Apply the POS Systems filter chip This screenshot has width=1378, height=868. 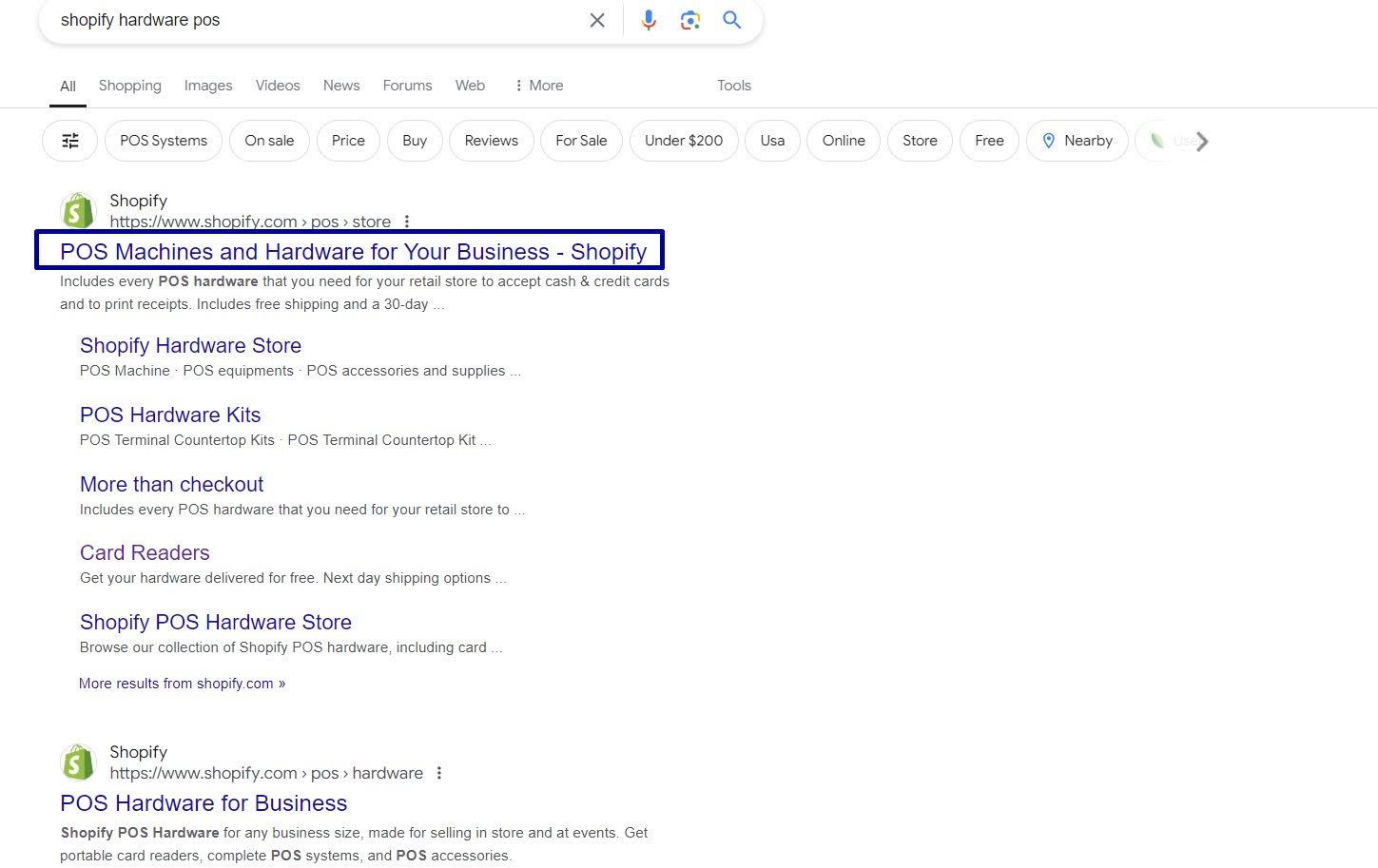pos(164,141)
